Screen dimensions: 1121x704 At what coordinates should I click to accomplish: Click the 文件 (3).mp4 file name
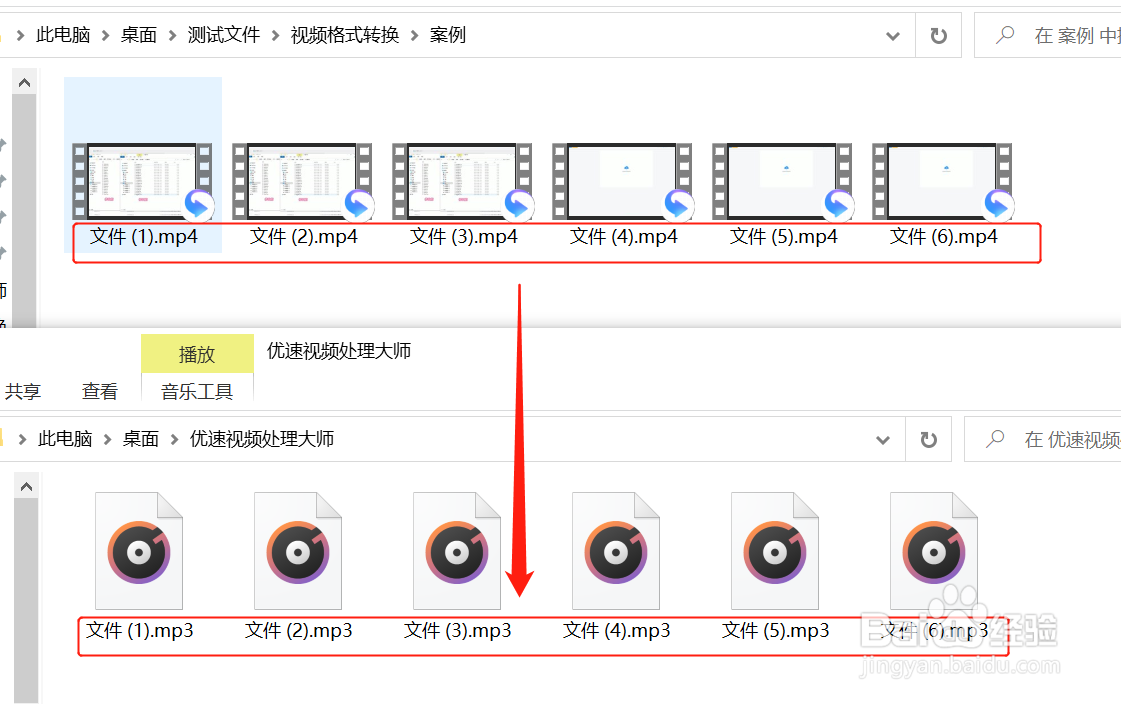coord(463,237)
